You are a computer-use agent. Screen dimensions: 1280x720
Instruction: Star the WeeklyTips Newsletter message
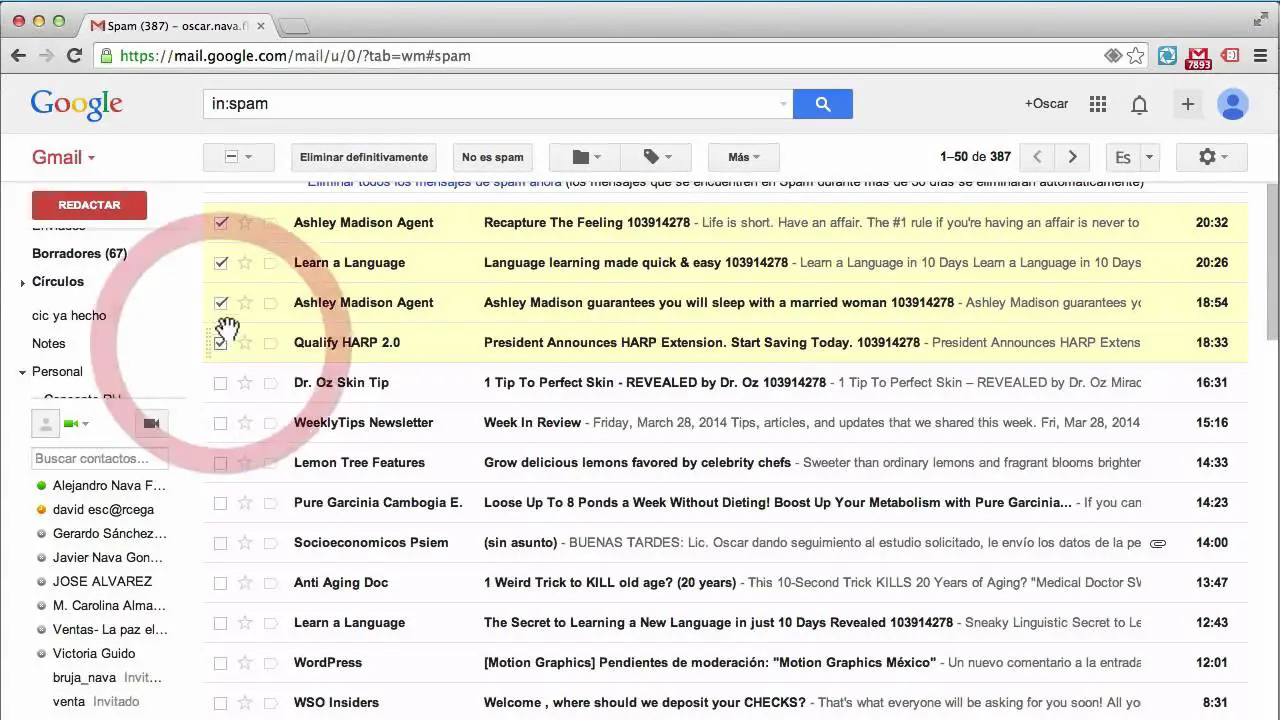click(245, 423)
